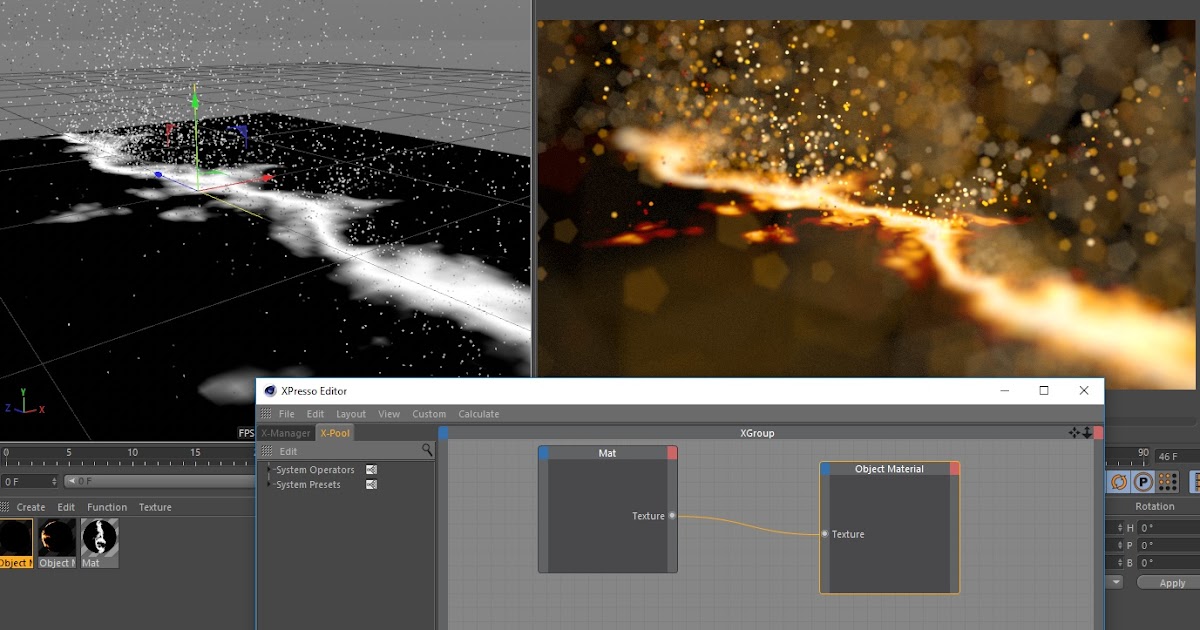Click the P coordinate system icon in toolbar
Image resolution: width=1200 pixels, height=630 pixels.
tap(1143, 481)
